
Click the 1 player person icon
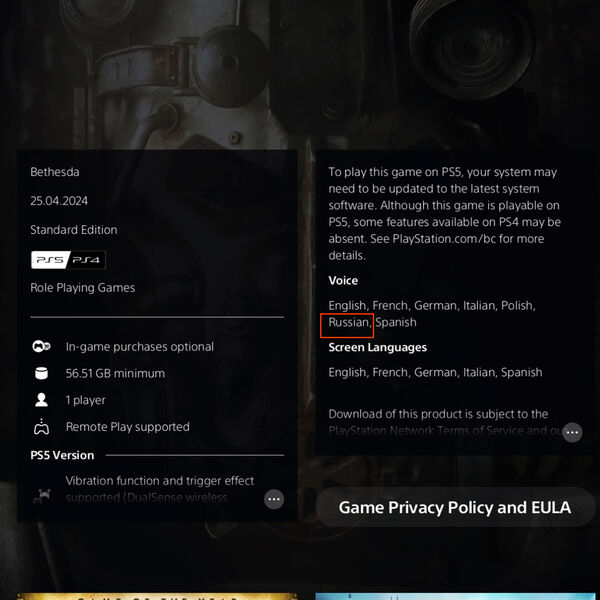pos(41,400)
